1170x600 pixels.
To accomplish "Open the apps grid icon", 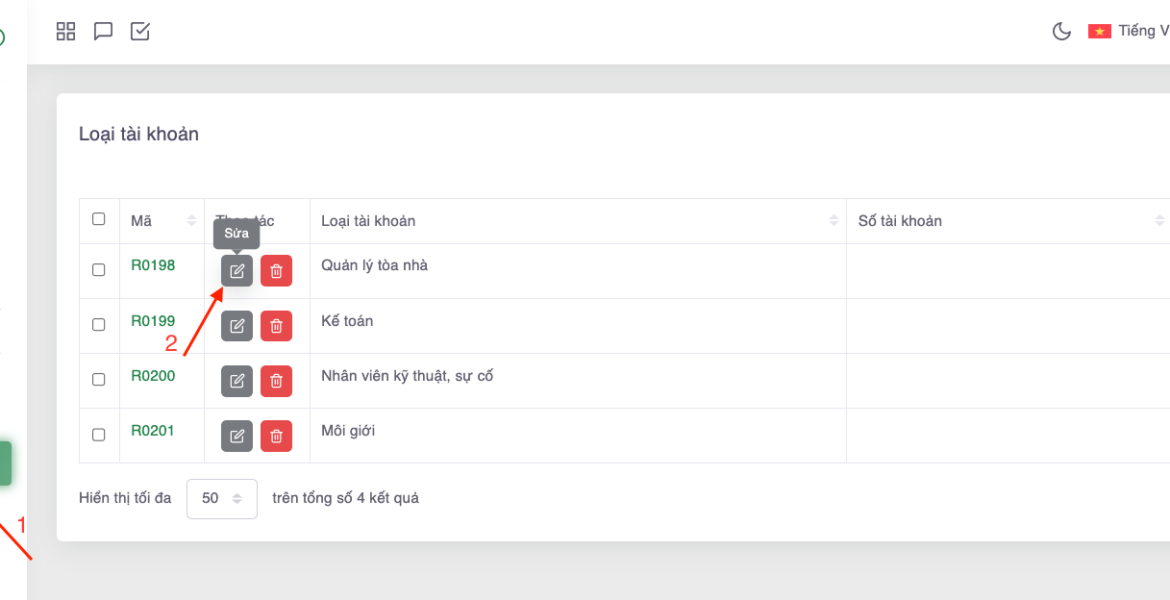I will (66, 31).
